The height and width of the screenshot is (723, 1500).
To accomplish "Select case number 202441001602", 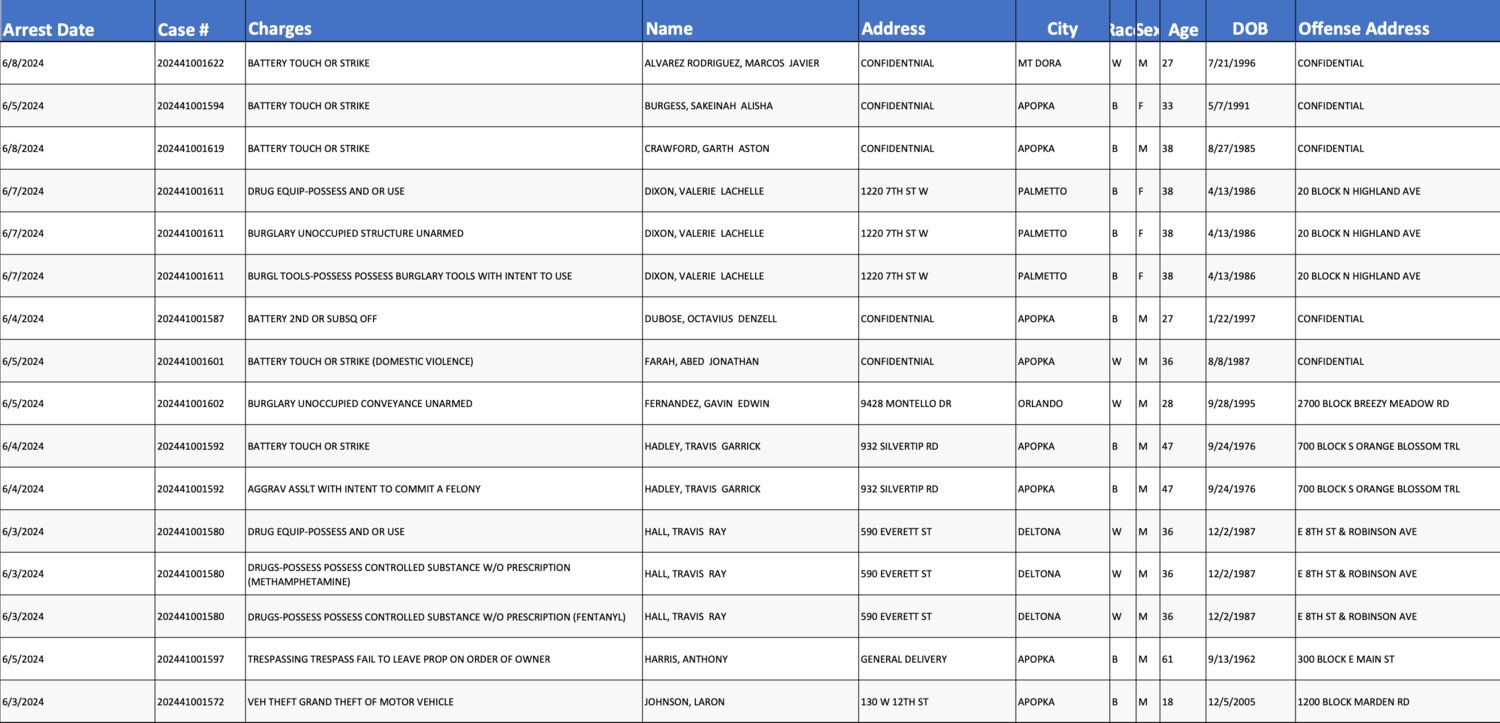I will coord(190,404).
